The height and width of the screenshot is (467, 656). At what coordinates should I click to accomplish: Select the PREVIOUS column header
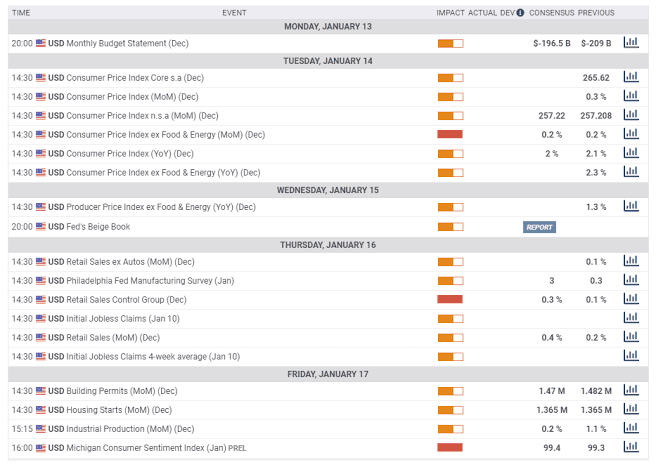[596, 13]
